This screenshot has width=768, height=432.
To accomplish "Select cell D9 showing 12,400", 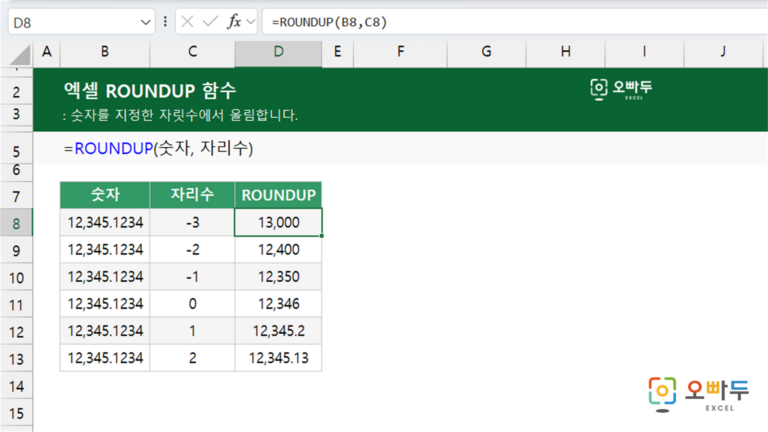I will tap(278, 250).
